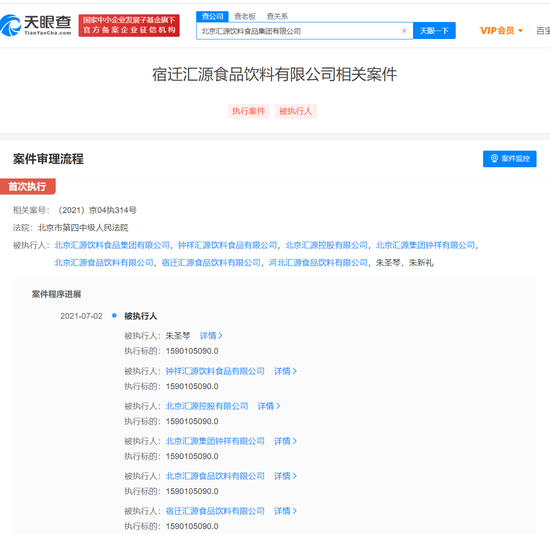Click the 执行案件 tag
This screenshot has width=550, height=534.
tap(249, 111)
